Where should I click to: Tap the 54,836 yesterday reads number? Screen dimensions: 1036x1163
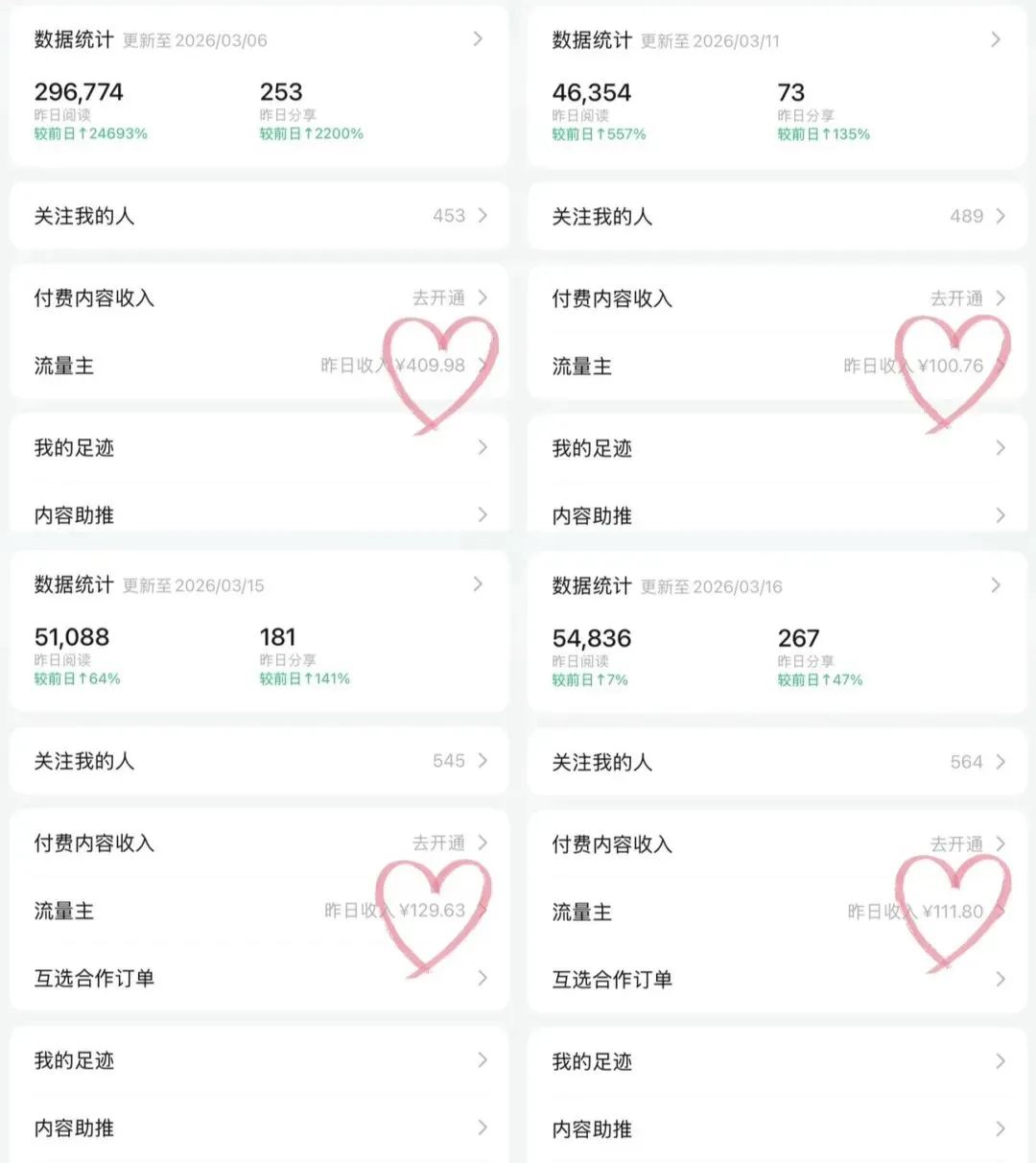pyautogui.click(x=592, y=638)
